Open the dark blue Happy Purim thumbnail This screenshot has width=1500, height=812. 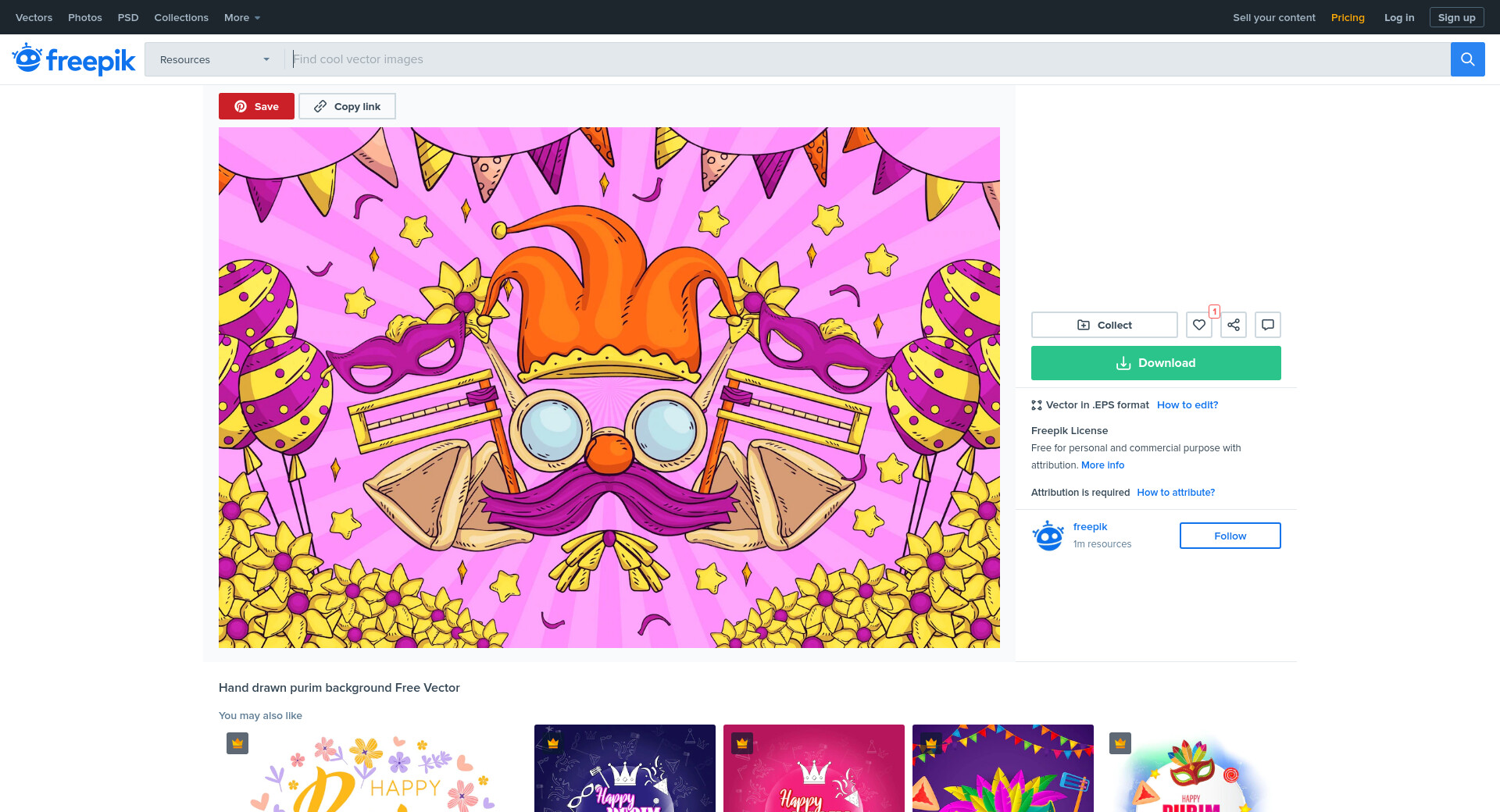click(x=625, y=768)
